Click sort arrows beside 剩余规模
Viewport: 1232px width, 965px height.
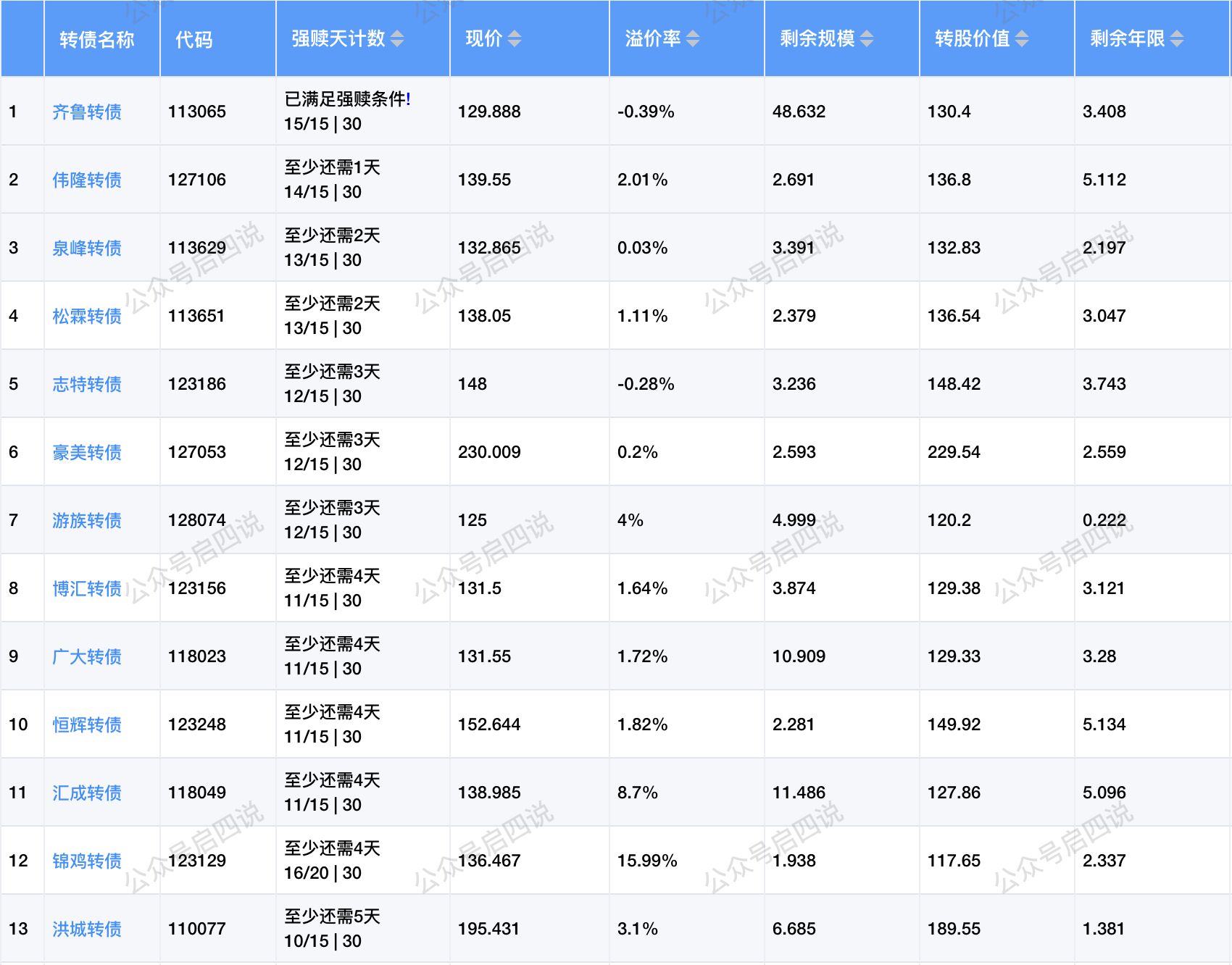pyautogui.click(x=867, y=39)
